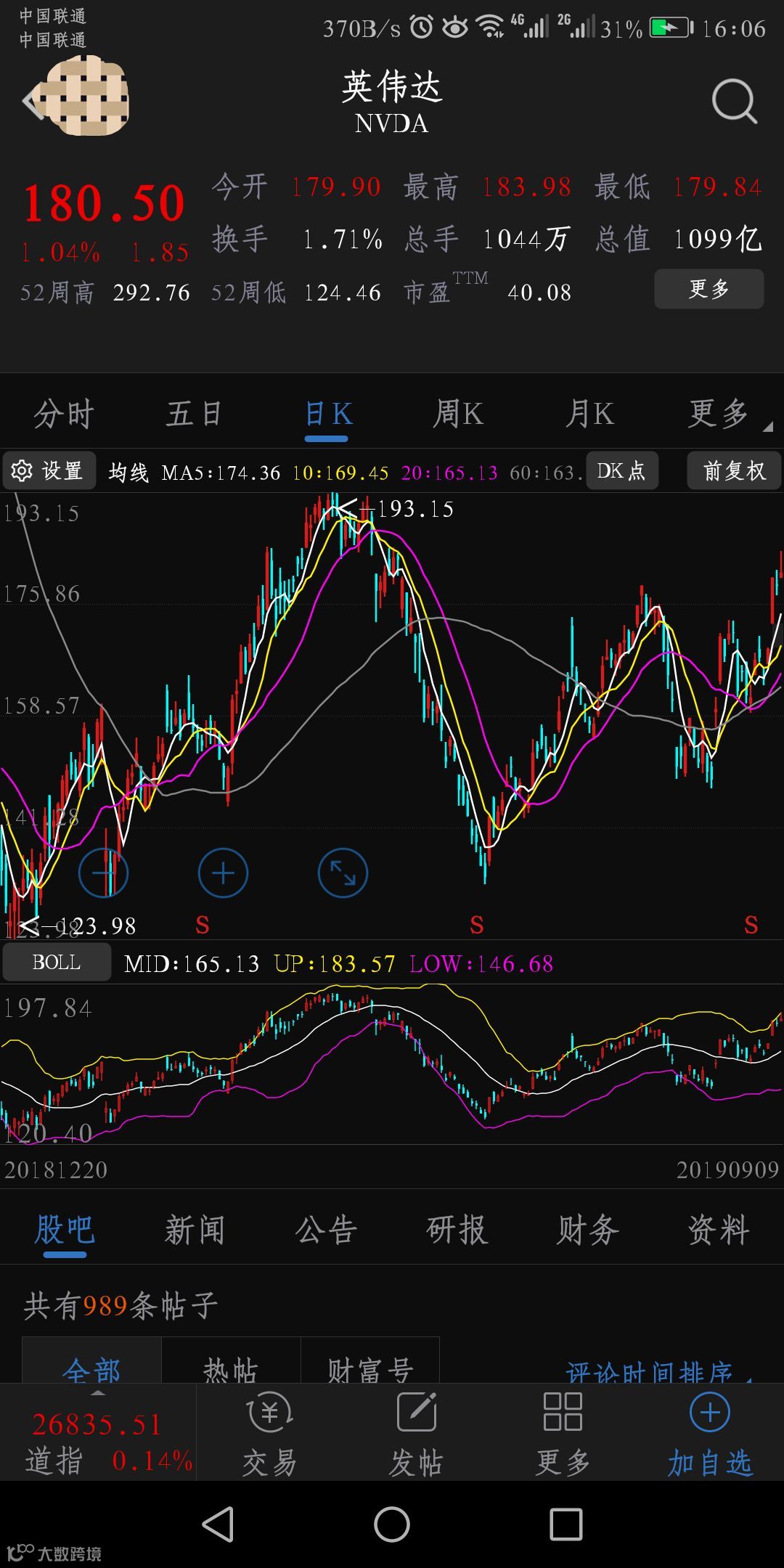Viewport: 784px width, 1568px height.
Task: Tap the compose post pencil icon
Action: pyautogui.click(x=417, y=1413)
